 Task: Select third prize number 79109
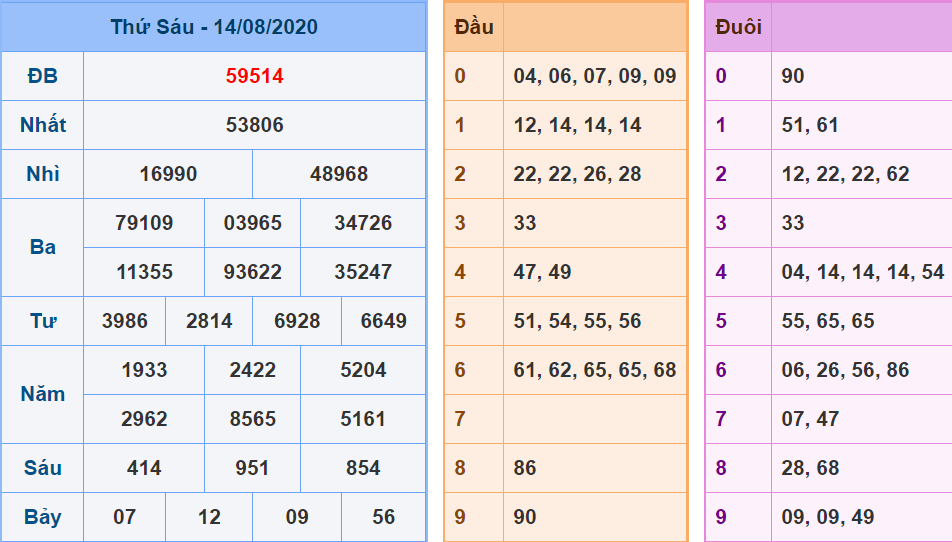[144, 223]
